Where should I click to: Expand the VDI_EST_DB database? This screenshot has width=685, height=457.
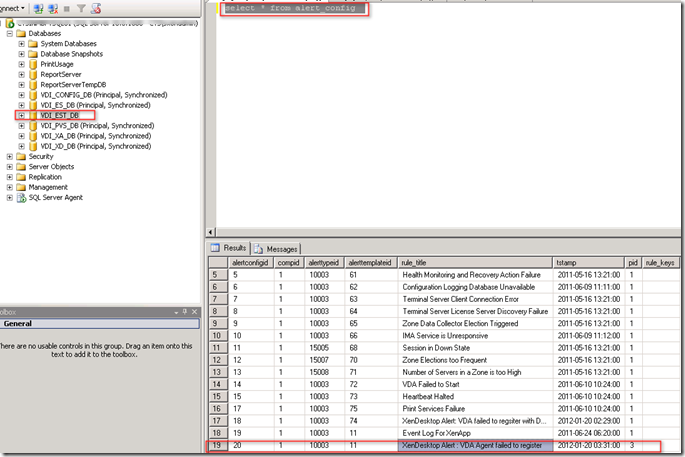21,115
